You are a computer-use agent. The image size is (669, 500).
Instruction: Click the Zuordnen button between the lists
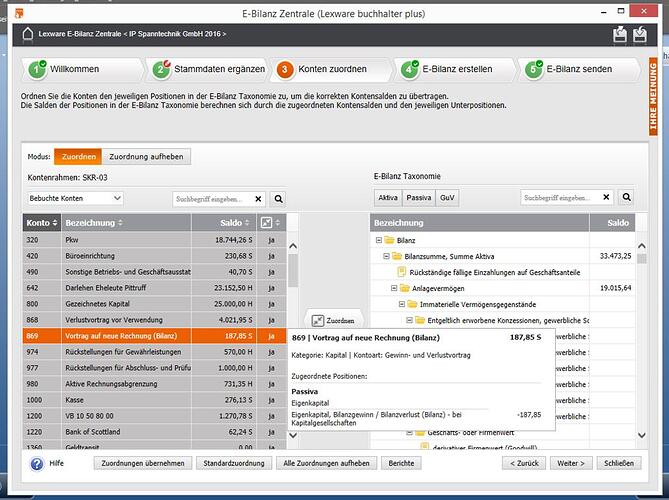(333, 320)
